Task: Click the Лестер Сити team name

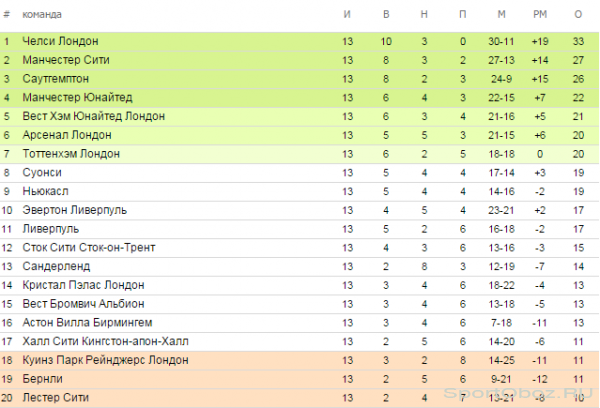Action: [x=55, y=398]
